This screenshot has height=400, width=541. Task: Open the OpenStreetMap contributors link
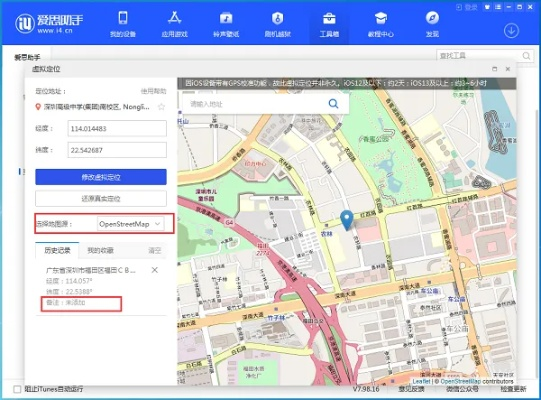coord(460,381)
